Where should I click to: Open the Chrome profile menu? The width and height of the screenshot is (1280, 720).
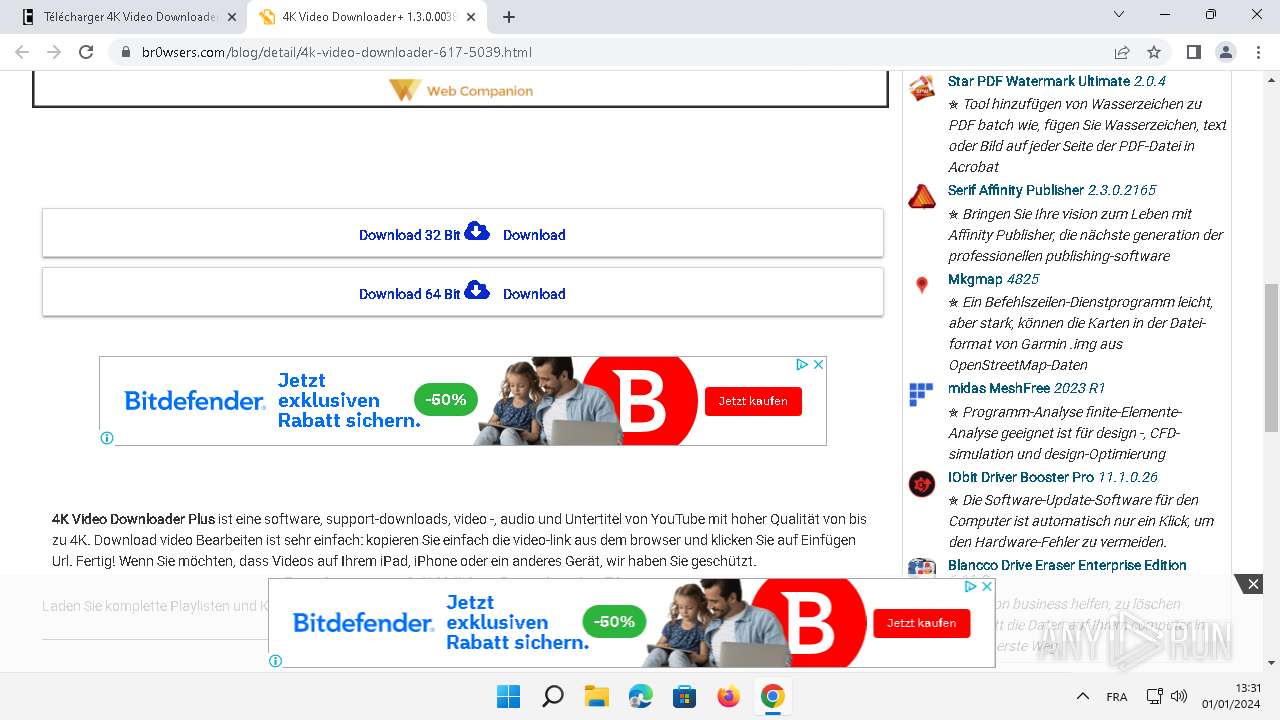pyautogui.click(x=1225, y=52)
